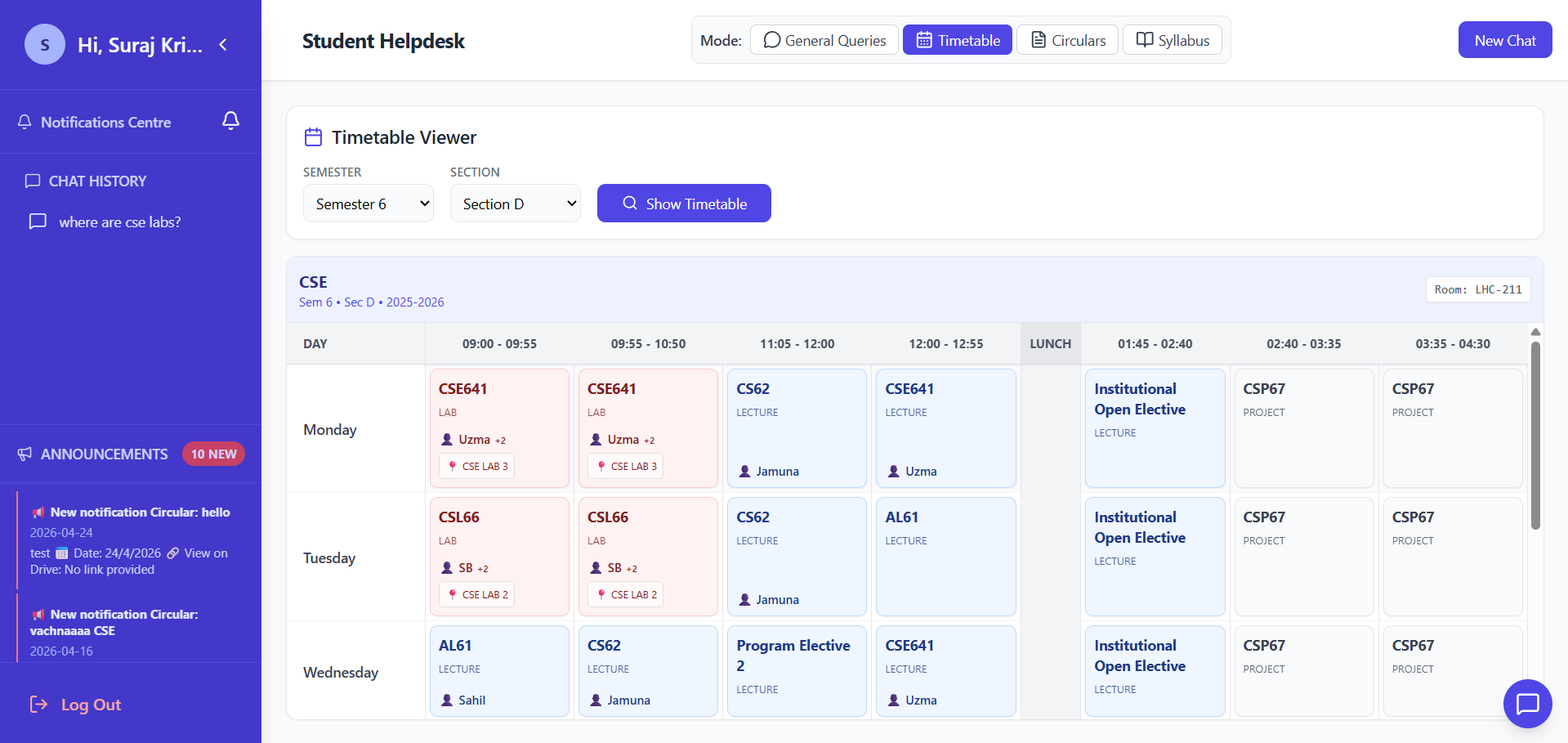Click the Chat History speech icon
The width and height of the screenshot is (1568, 743).
33,181
